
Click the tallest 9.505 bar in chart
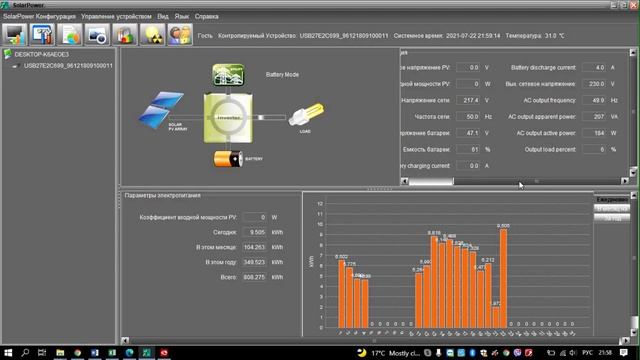[x=503, y=278]
